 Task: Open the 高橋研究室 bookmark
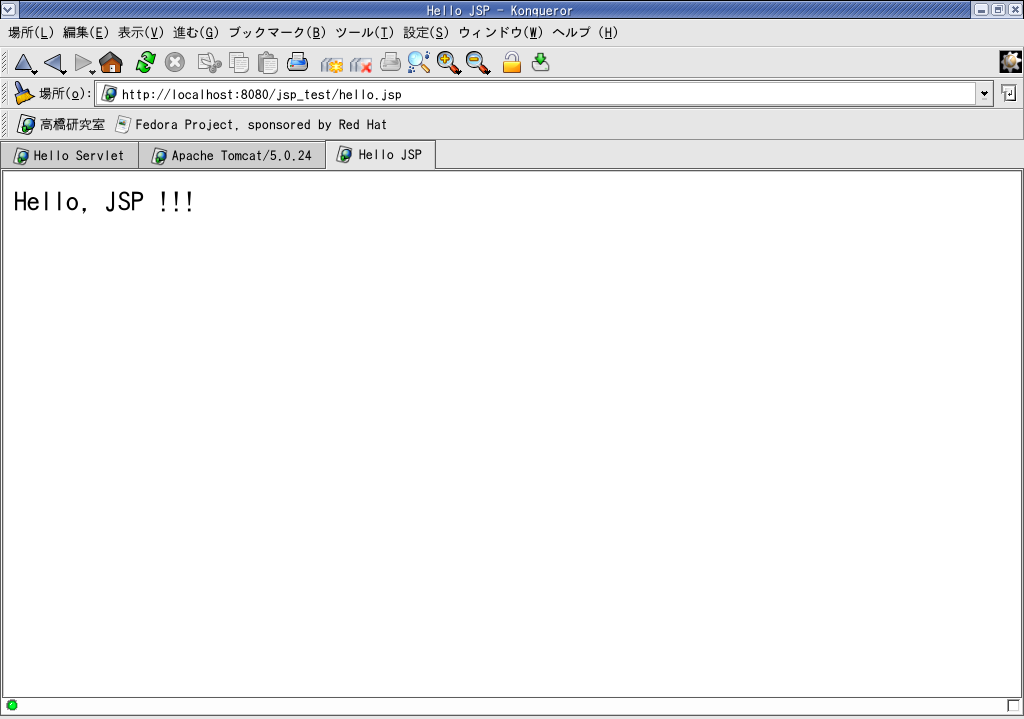click(x=62, y=125)
